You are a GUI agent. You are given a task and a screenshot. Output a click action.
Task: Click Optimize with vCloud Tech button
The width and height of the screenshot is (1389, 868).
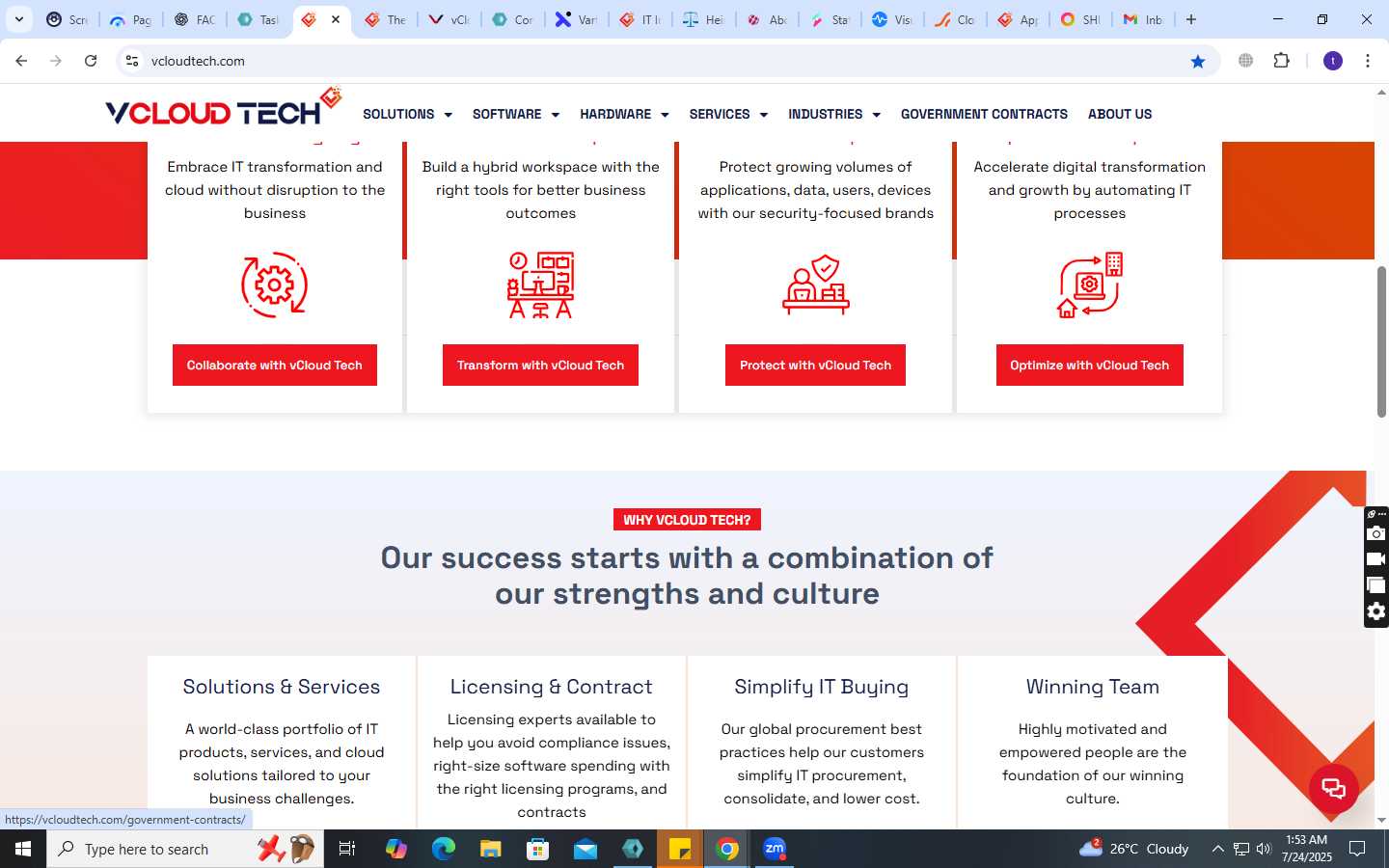1089,365
